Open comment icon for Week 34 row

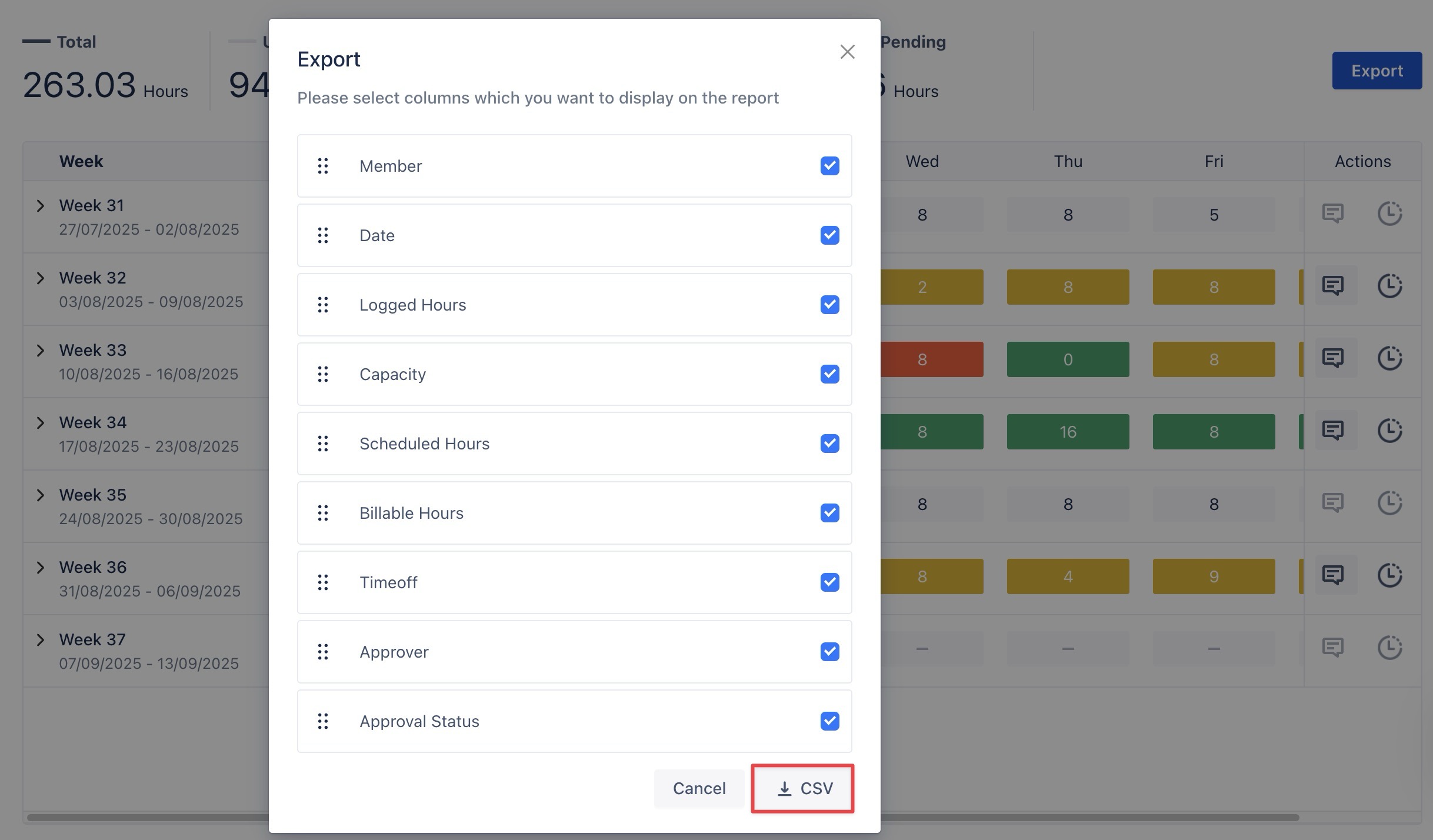tap(1332, 431)
